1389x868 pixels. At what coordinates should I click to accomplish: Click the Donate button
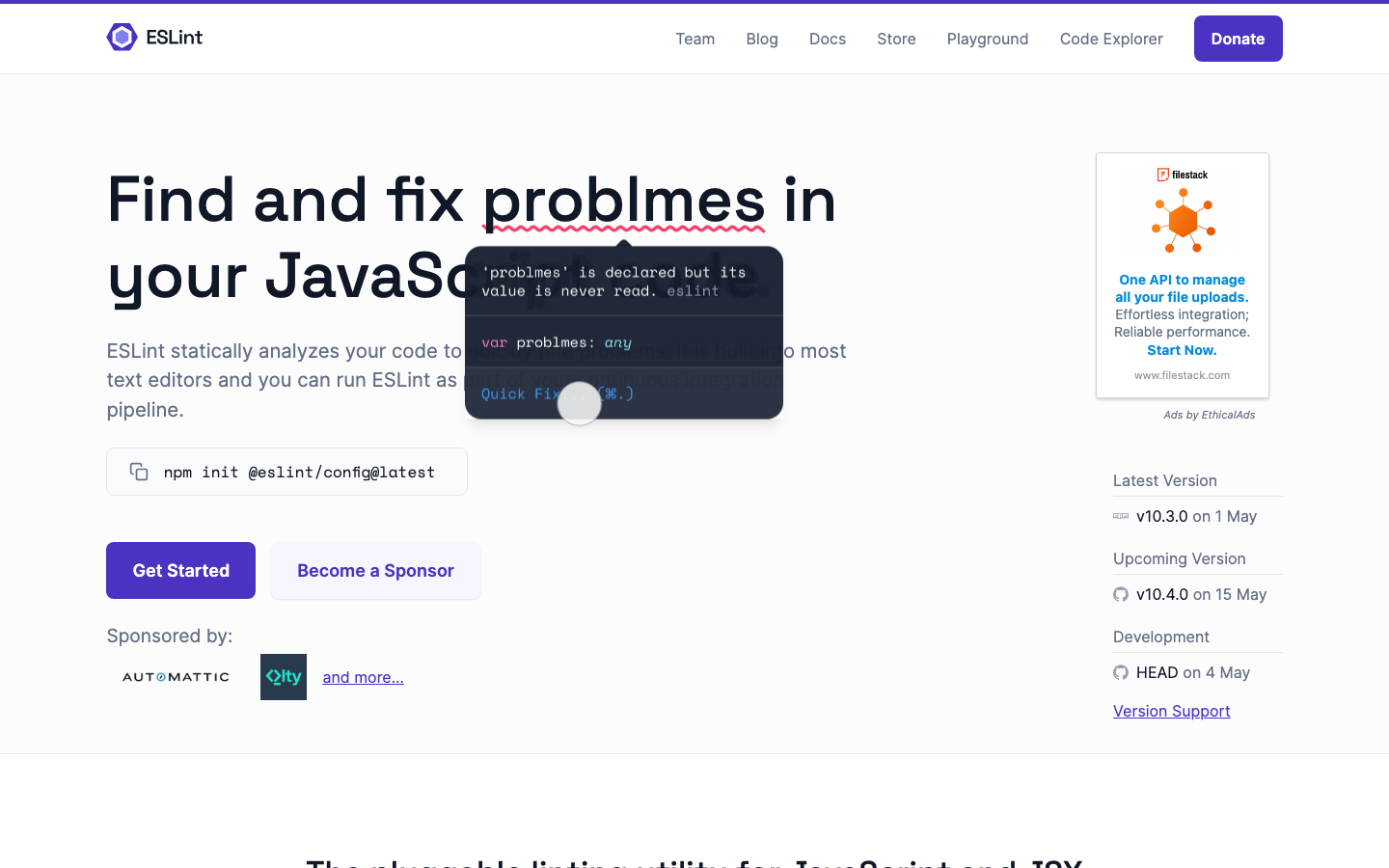tap(1239, 39)
